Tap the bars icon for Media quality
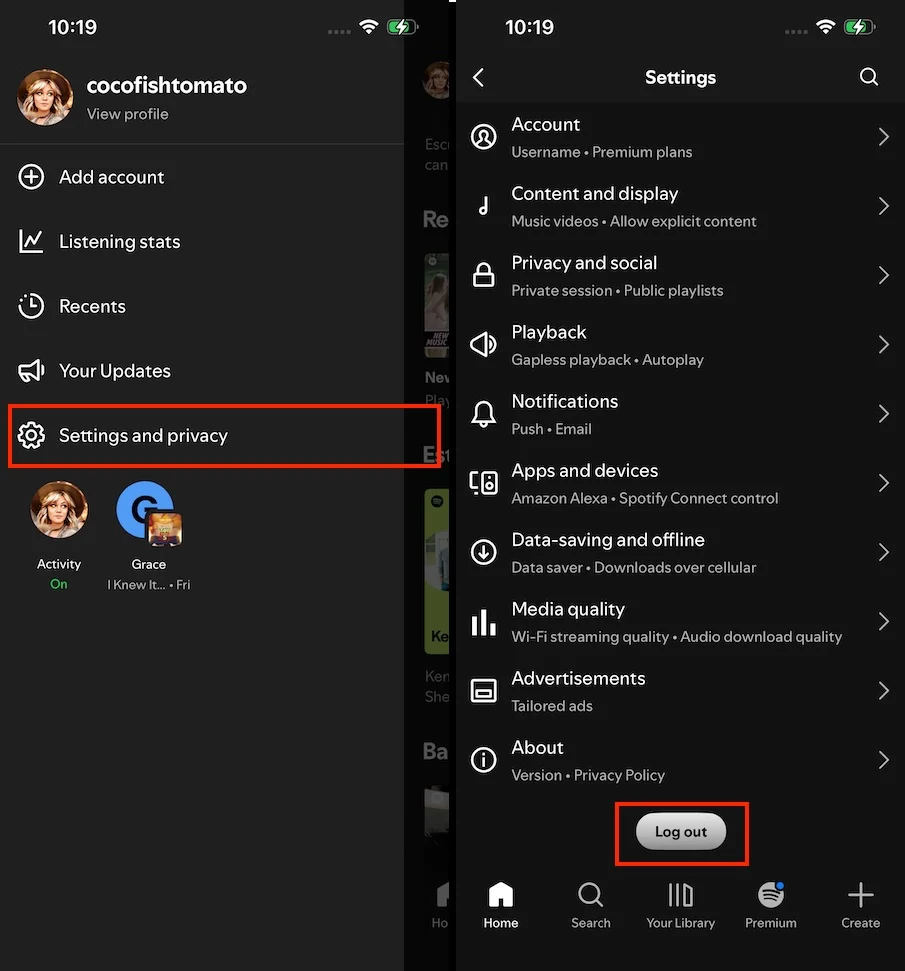 pos(483,622)
